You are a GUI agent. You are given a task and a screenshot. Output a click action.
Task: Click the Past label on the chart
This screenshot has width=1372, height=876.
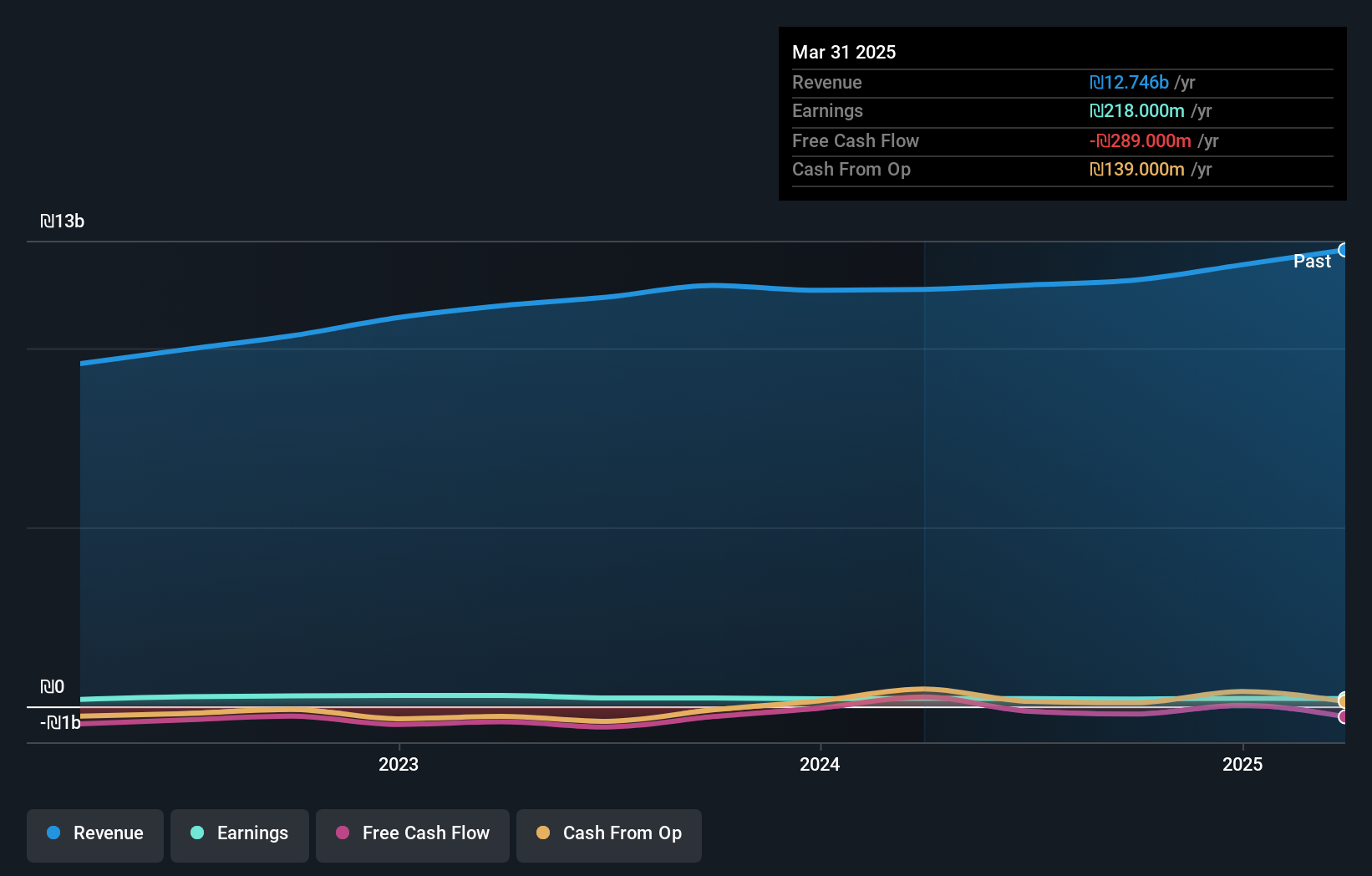click(x=1312, y=261)
